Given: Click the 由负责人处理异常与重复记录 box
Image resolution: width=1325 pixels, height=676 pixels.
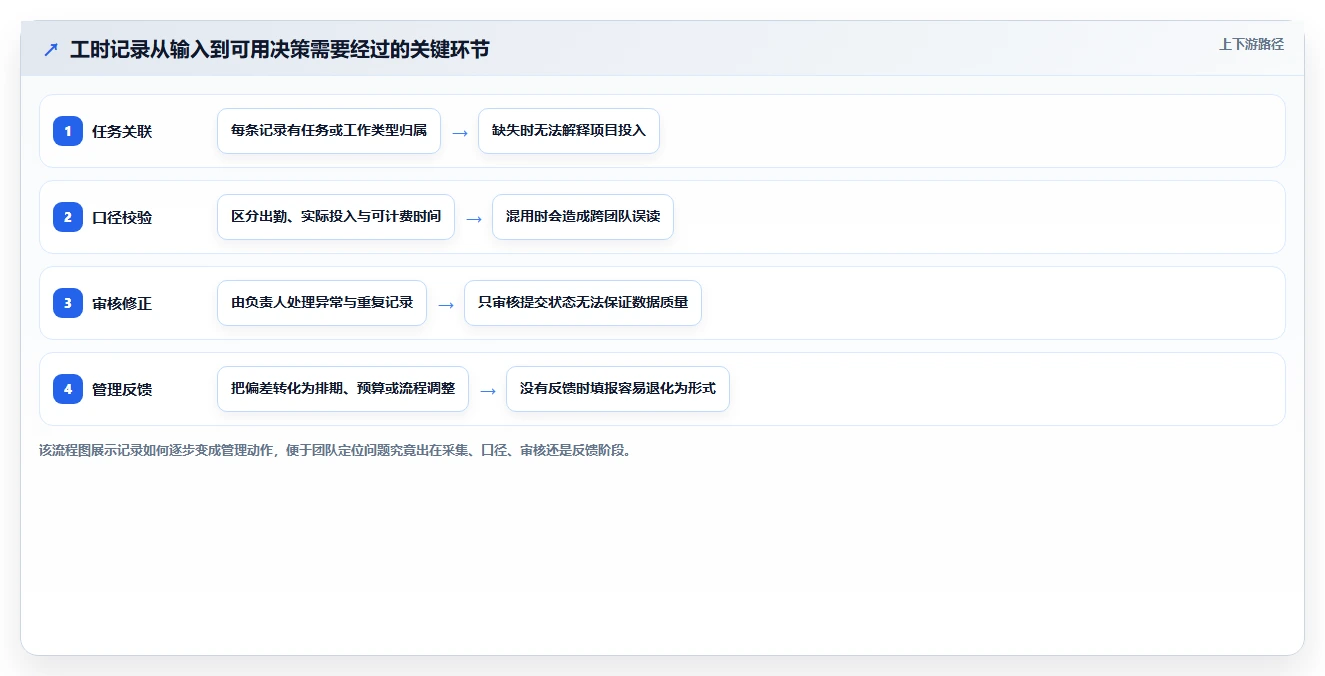Looking at the screenshot, I should point(322,303).
